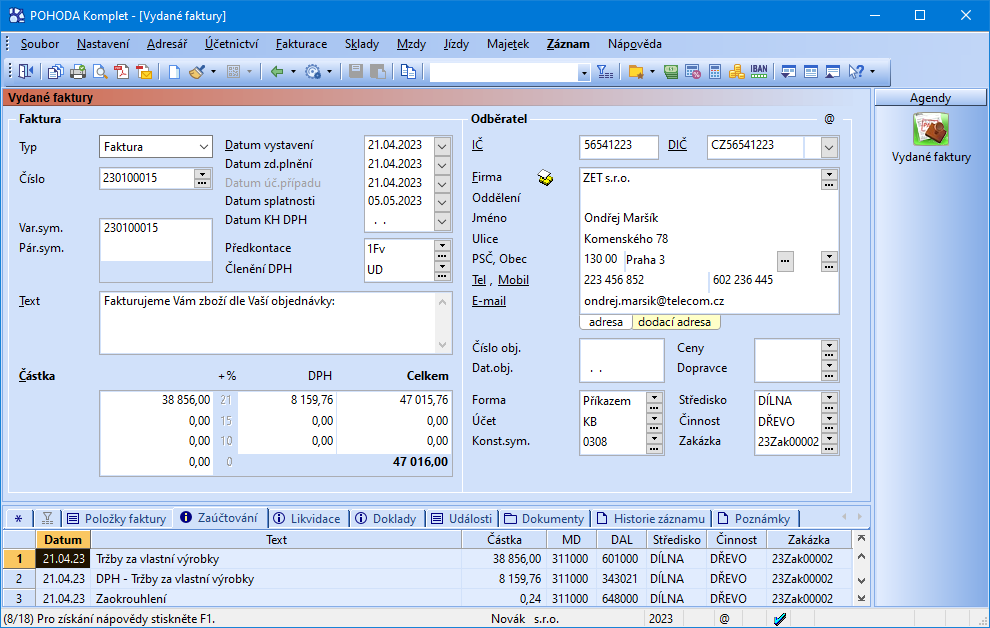Viewport: 990px width, 628px height.
Task: Click ellipsis button beside Praha 3
Action: (785, 261)
